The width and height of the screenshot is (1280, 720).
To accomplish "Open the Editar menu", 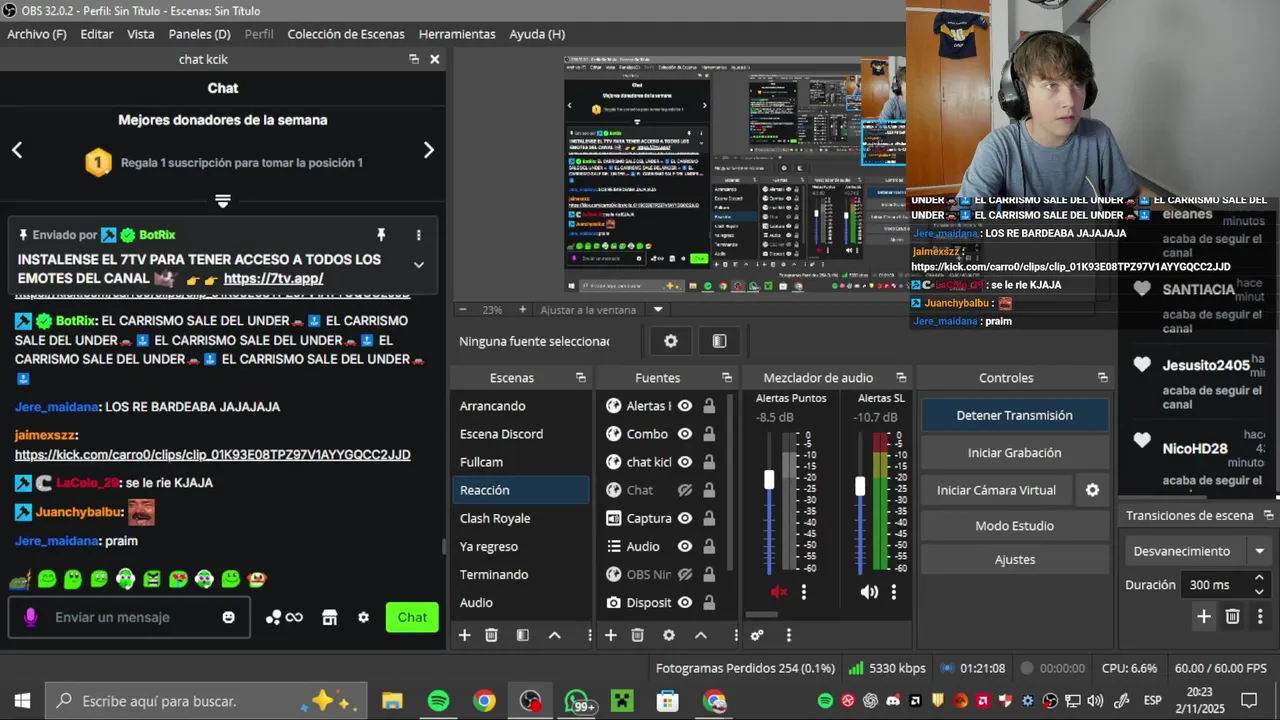I will 97,34.
